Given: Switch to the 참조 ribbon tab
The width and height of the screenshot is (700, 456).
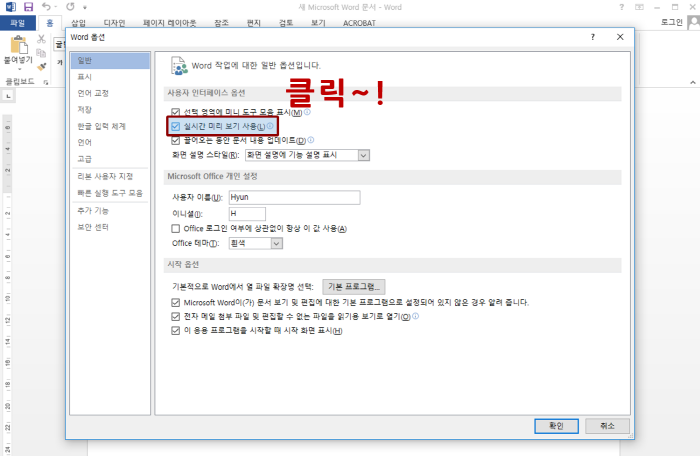Looking at the screenshot, I should point(221,23).
